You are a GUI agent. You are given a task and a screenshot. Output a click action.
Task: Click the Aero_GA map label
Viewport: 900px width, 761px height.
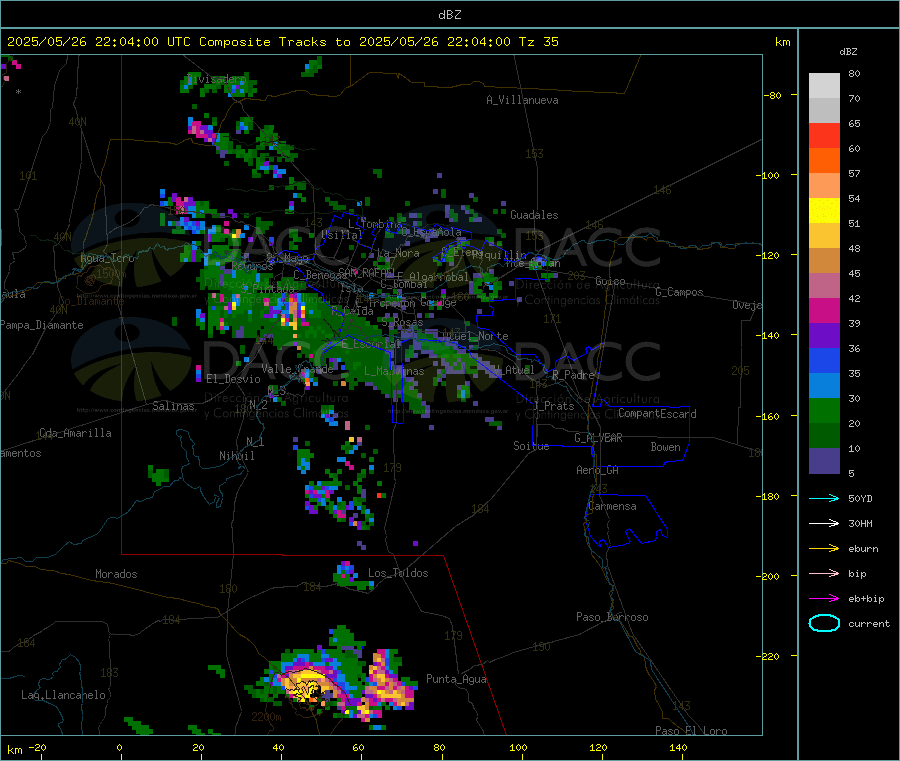point(598,470)
